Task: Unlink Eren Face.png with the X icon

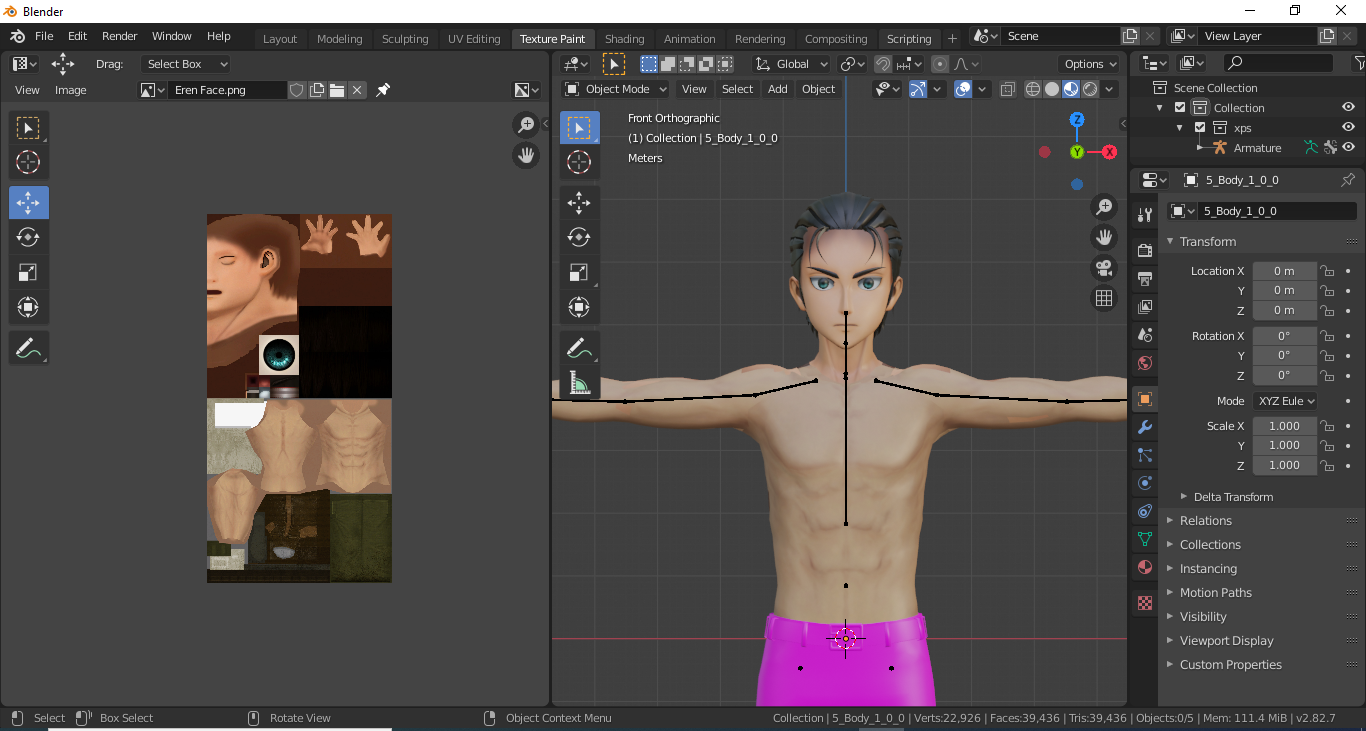Action: pos(357,90)
